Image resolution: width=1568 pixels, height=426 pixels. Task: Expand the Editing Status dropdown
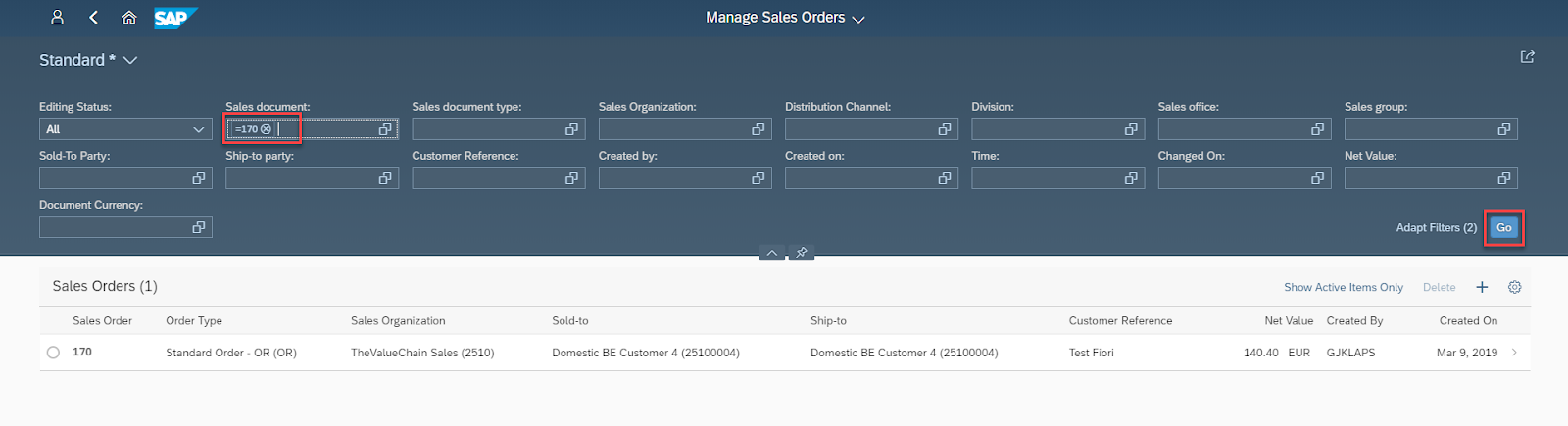tap(198, 129)
